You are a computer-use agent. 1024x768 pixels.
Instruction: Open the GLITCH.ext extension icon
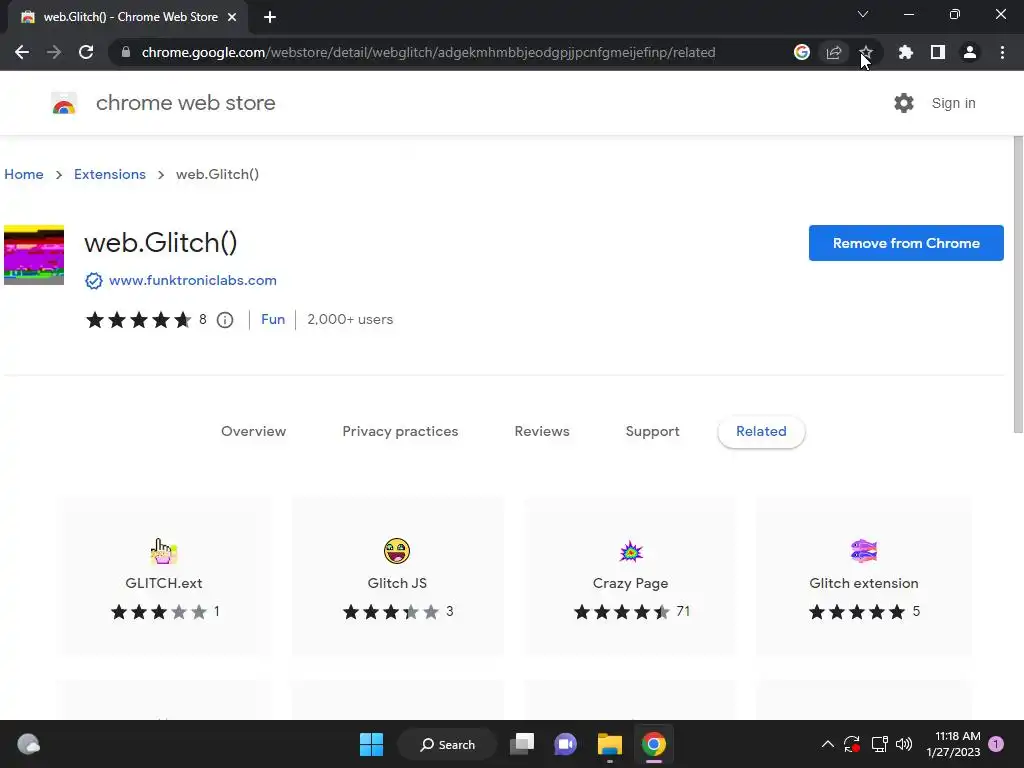(163, 551)
